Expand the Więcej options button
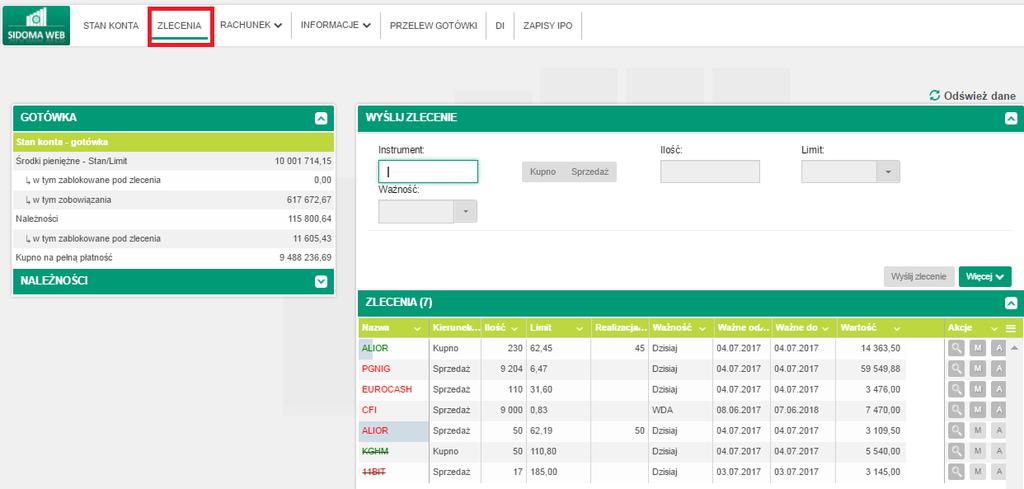 pos(985,276)
